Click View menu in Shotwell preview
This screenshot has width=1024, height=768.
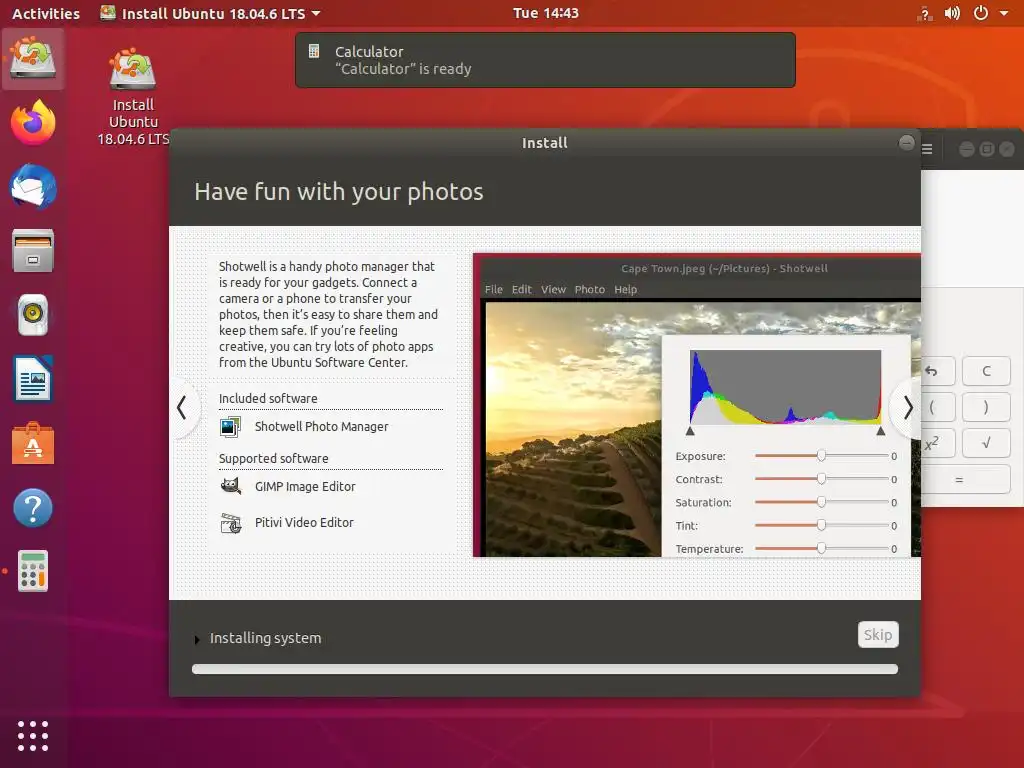(x=553, y=289)
